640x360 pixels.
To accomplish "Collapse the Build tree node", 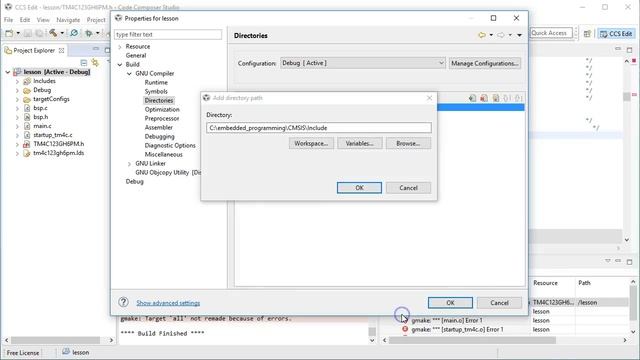I will pos(120,64).
